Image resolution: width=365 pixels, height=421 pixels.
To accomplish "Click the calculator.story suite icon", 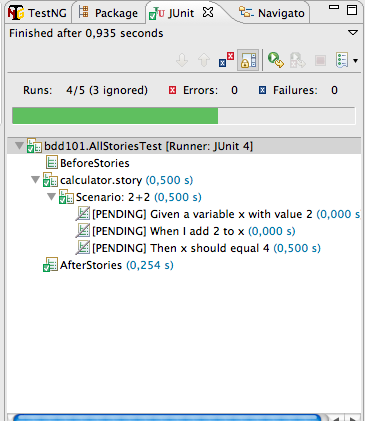I will pos(50,180).
